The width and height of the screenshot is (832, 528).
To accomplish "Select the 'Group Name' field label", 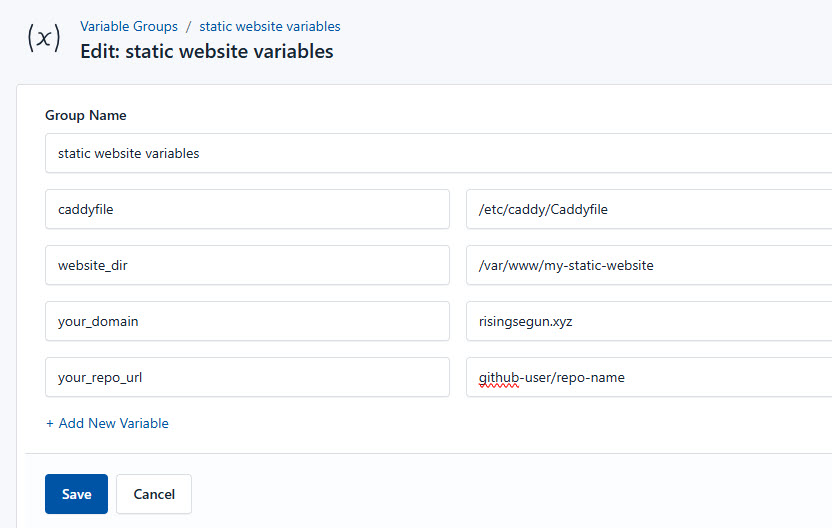I will (85, 115).
